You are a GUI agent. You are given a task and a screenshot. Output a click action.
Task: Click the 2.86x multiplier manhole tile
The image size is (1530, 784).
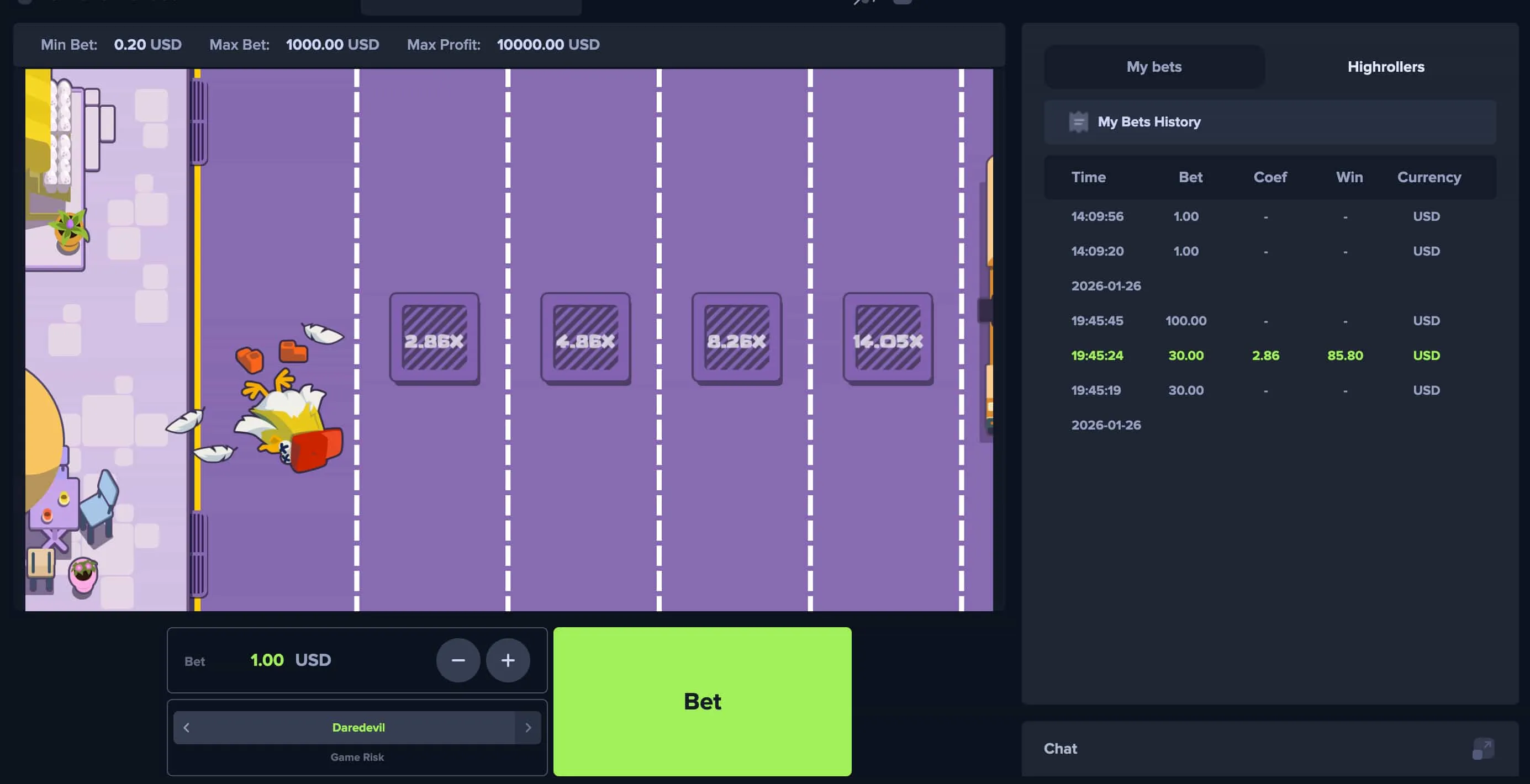click(x=434, y=338)
